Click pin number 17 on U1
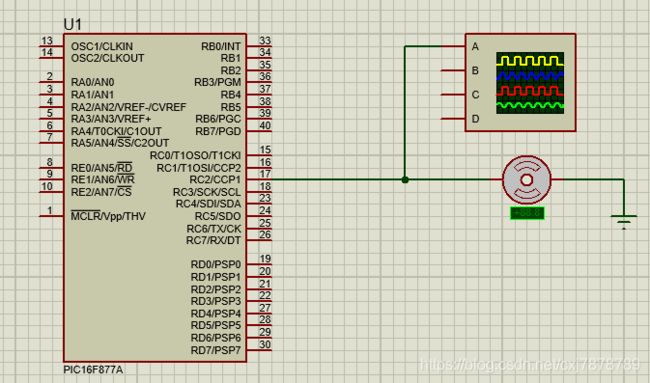Image resolution: width=650 pixels, height=383 pixels. click(x=265, y=174)
